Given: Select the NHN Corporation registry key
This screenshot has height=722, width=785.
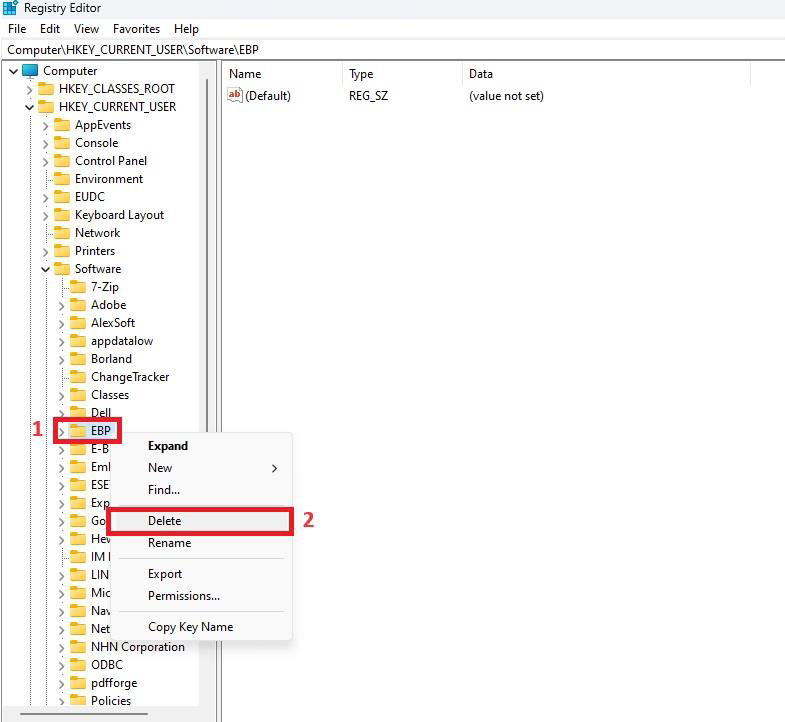Looking at the screenshot, I should click(137, 647).
